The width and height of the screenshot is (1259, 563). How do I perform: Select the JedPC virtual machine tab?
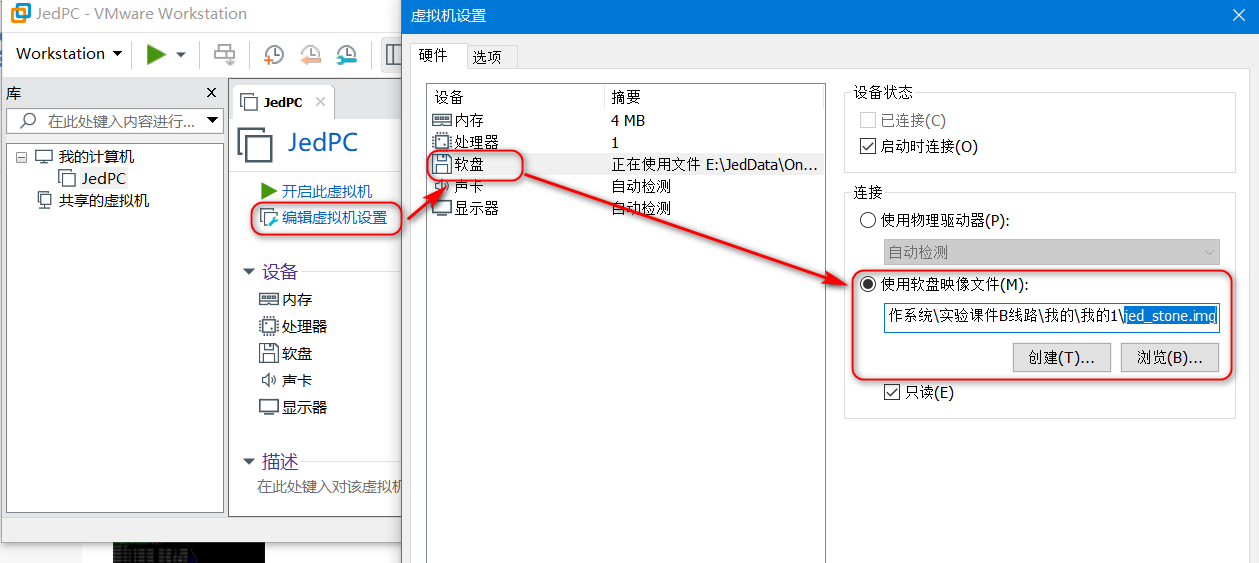pos(283,102)
